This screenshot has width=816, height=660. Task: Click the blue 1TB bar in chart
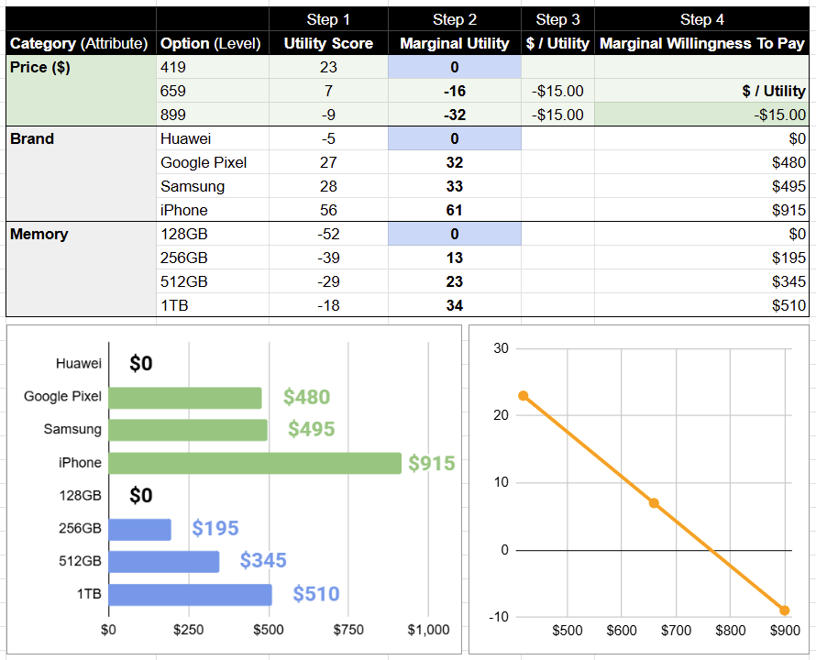point(190,595)
